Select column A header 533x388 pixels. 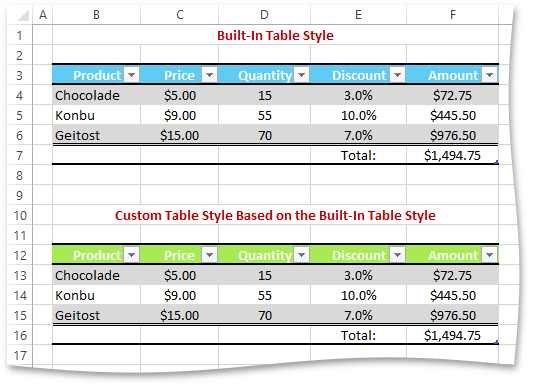click(x=43, y=15)
